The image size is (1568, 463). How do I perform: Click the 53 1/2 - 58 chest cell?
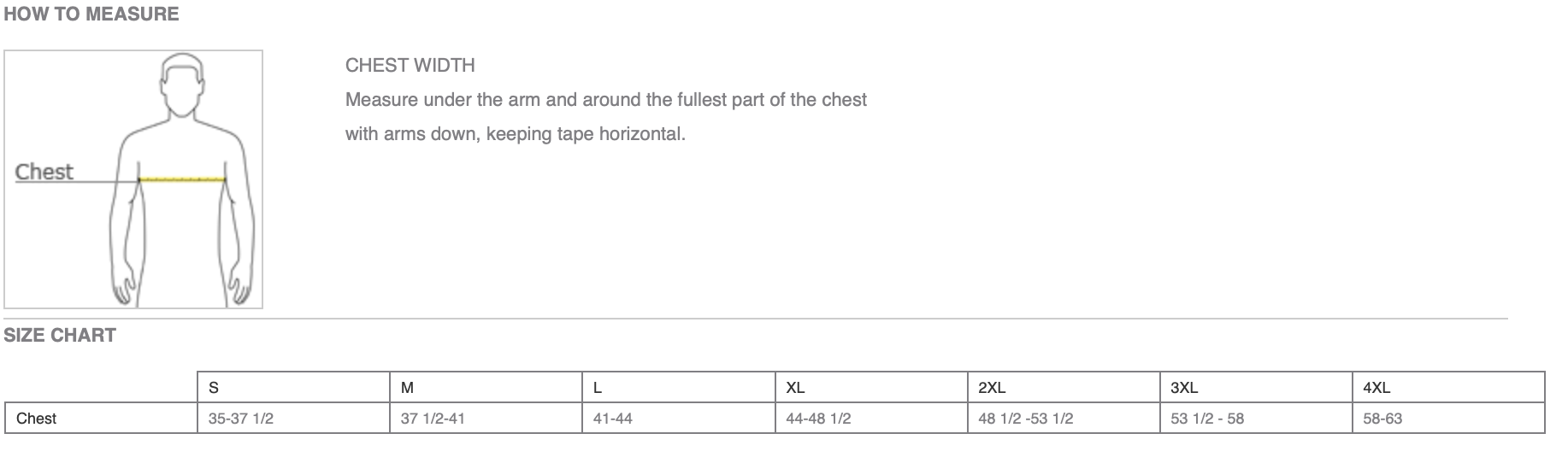coord(1207,419)
